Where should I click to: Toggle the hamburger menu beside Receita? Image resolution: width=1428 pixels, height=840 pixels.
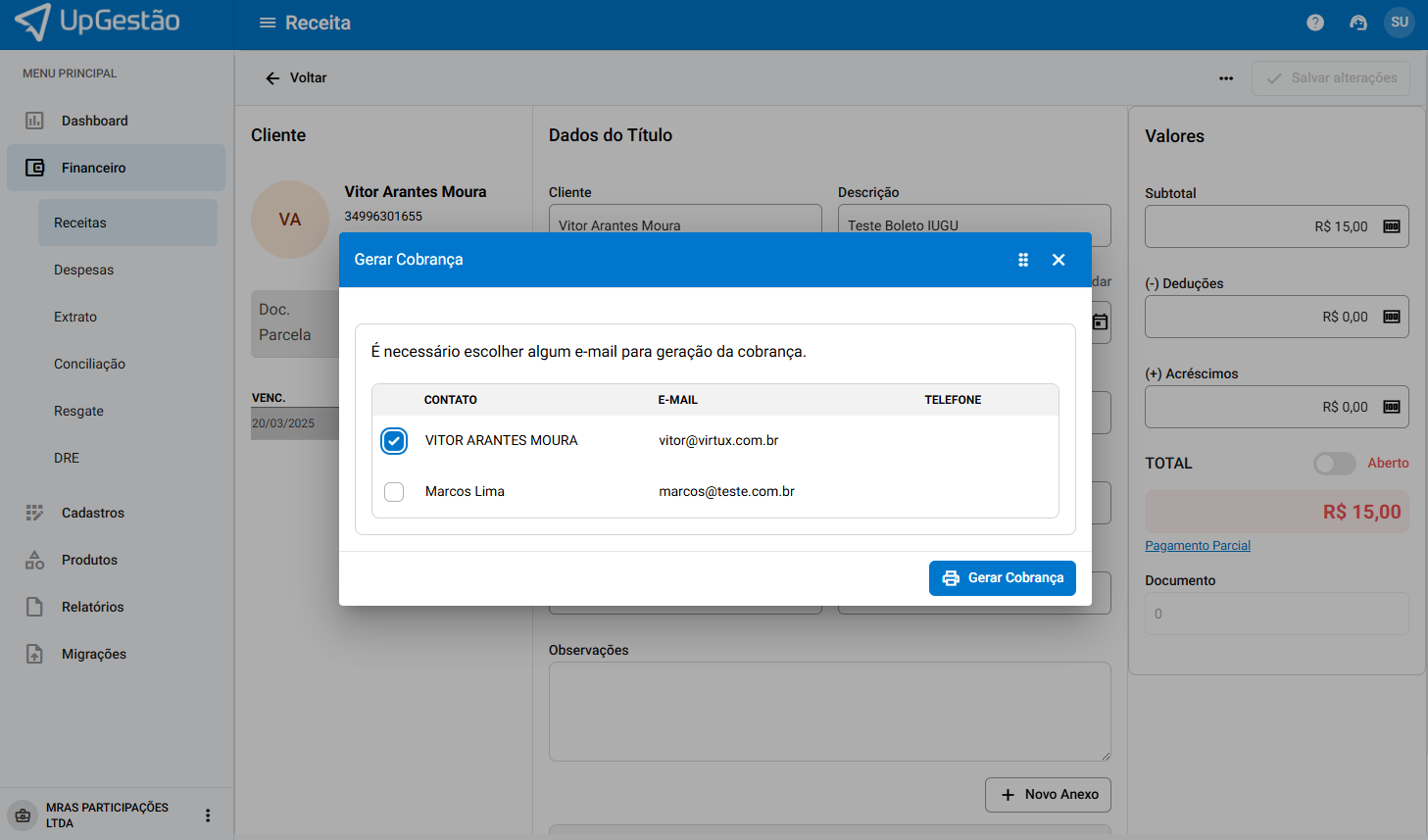268,23
